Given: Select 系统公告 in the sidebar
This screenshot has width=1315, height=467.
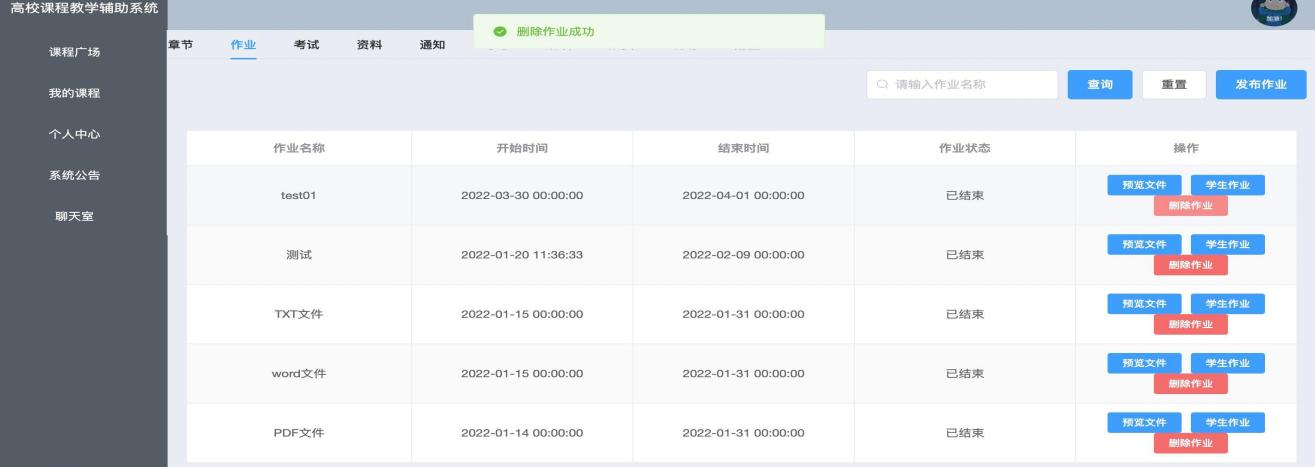Looking at the screenshot, I should [74, 175].
